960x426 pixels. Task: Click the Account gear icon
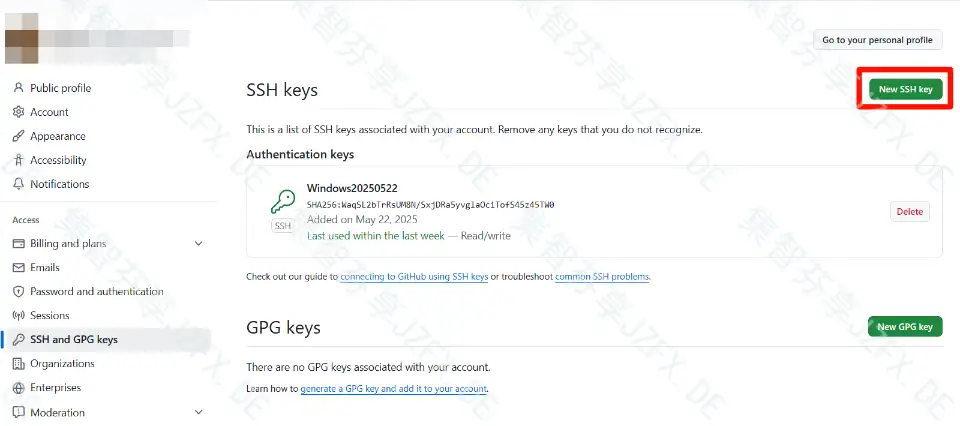18,112
